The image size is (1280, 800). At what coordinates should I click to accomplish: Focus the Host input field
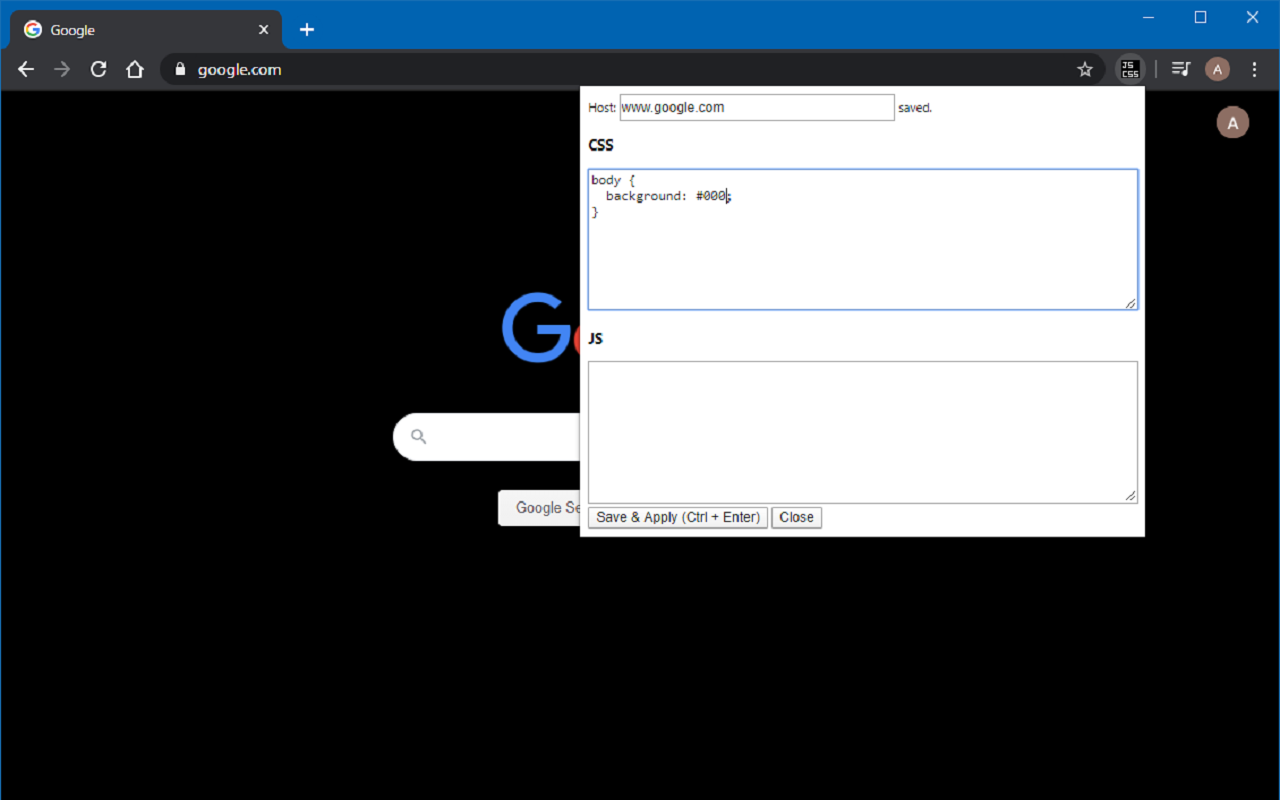[x=757, y=107]
